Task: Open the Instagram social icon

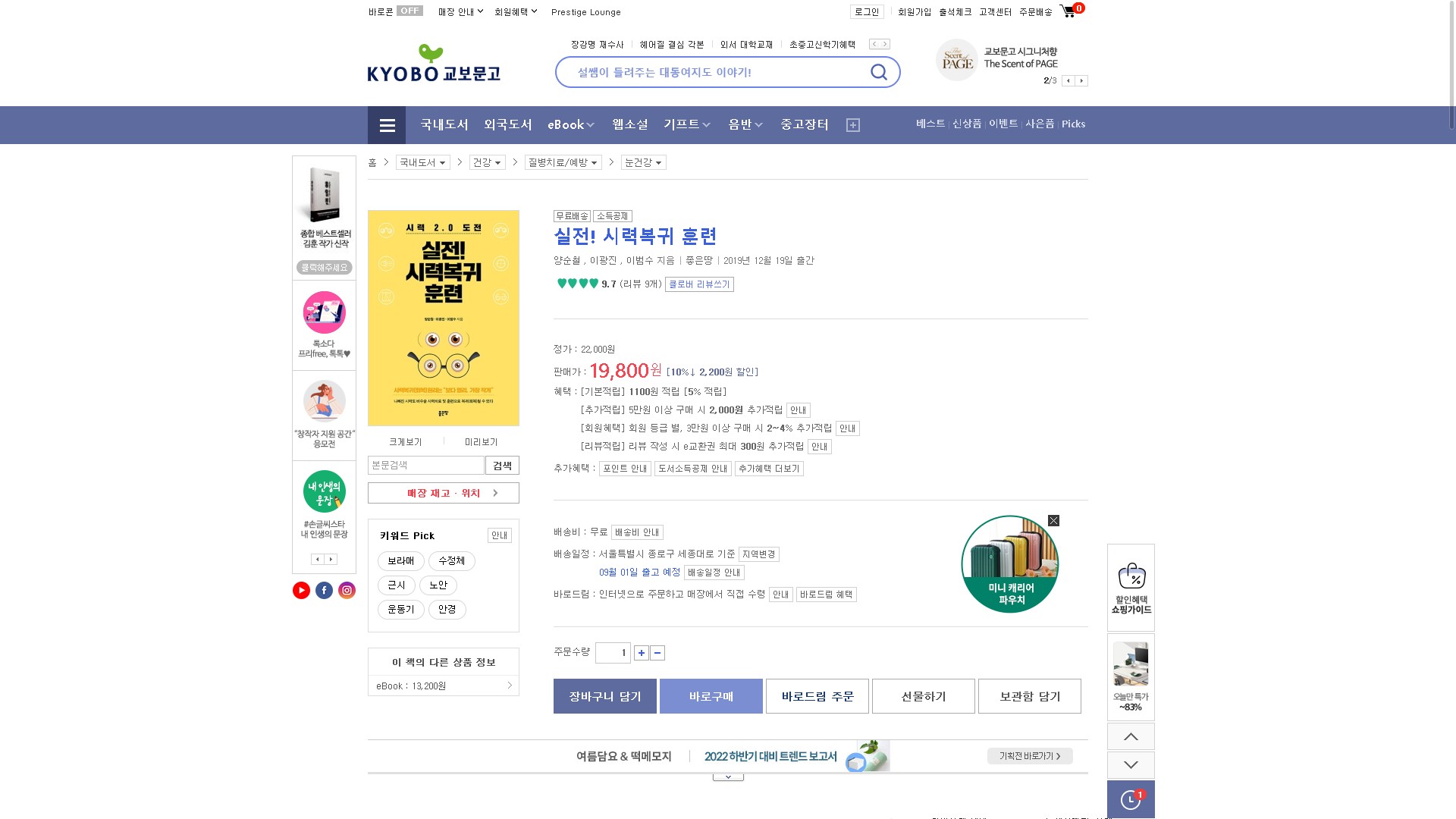Action: 347,591
